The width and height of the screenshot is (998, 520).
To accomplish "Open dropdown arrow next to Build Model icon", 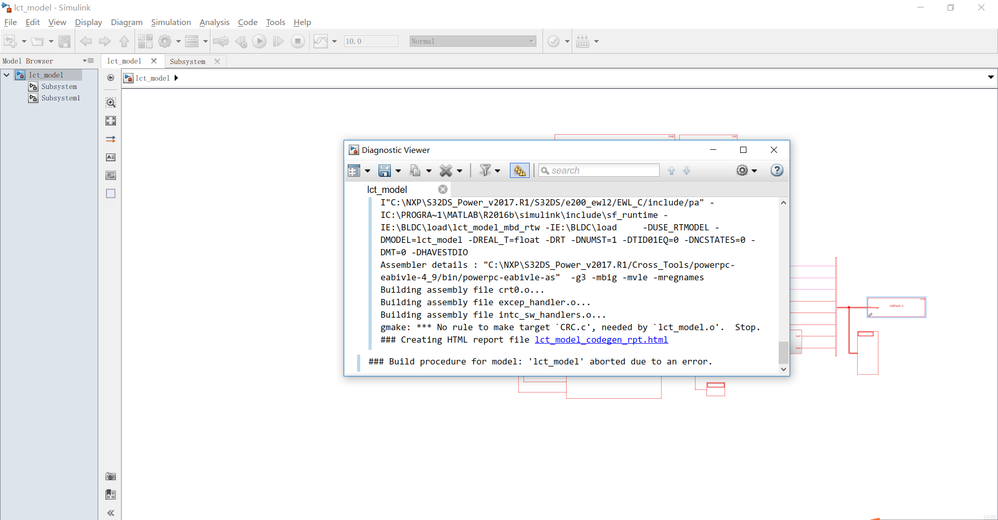I will pos(596,41).
